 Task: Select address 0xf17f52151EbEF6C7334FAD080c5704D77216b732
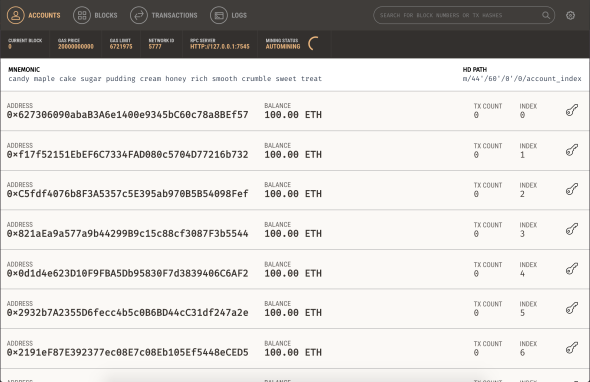128,155
